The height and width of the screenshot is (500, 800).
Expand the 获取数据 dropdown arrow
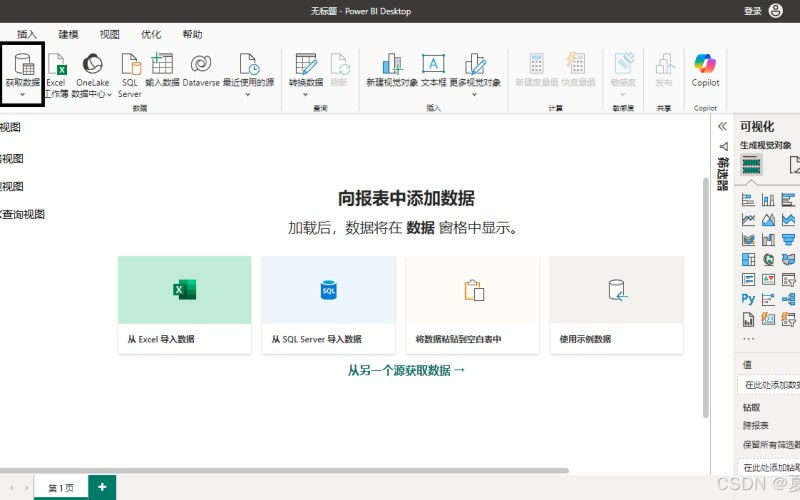tap(22, 94)
